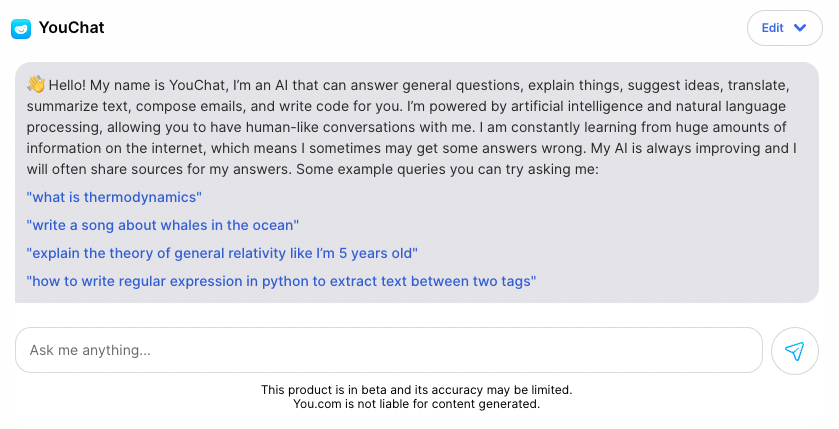Click the "You.com is not liable" disclaimer line

tap(416, 404)
